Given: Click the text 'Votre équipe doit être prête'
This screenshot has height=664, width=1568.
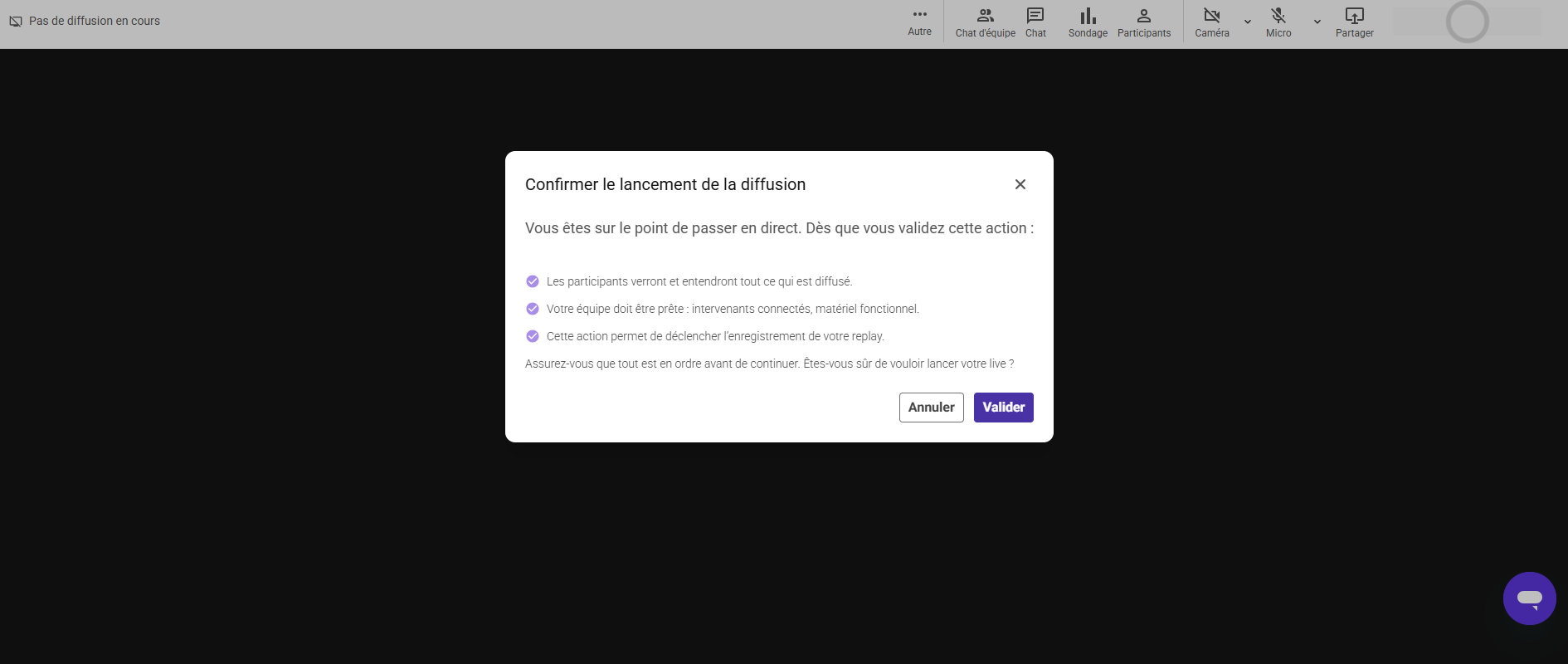Looking at the screenshot, I should [733, 309].
